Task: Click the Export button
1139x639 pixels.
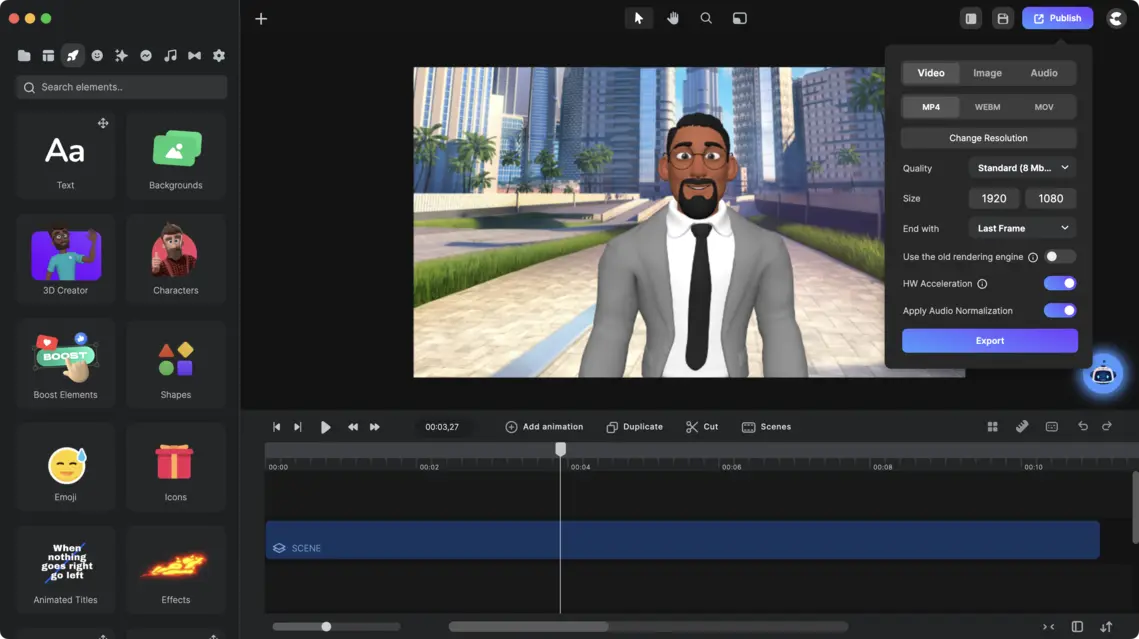Action: coord(989,341)
